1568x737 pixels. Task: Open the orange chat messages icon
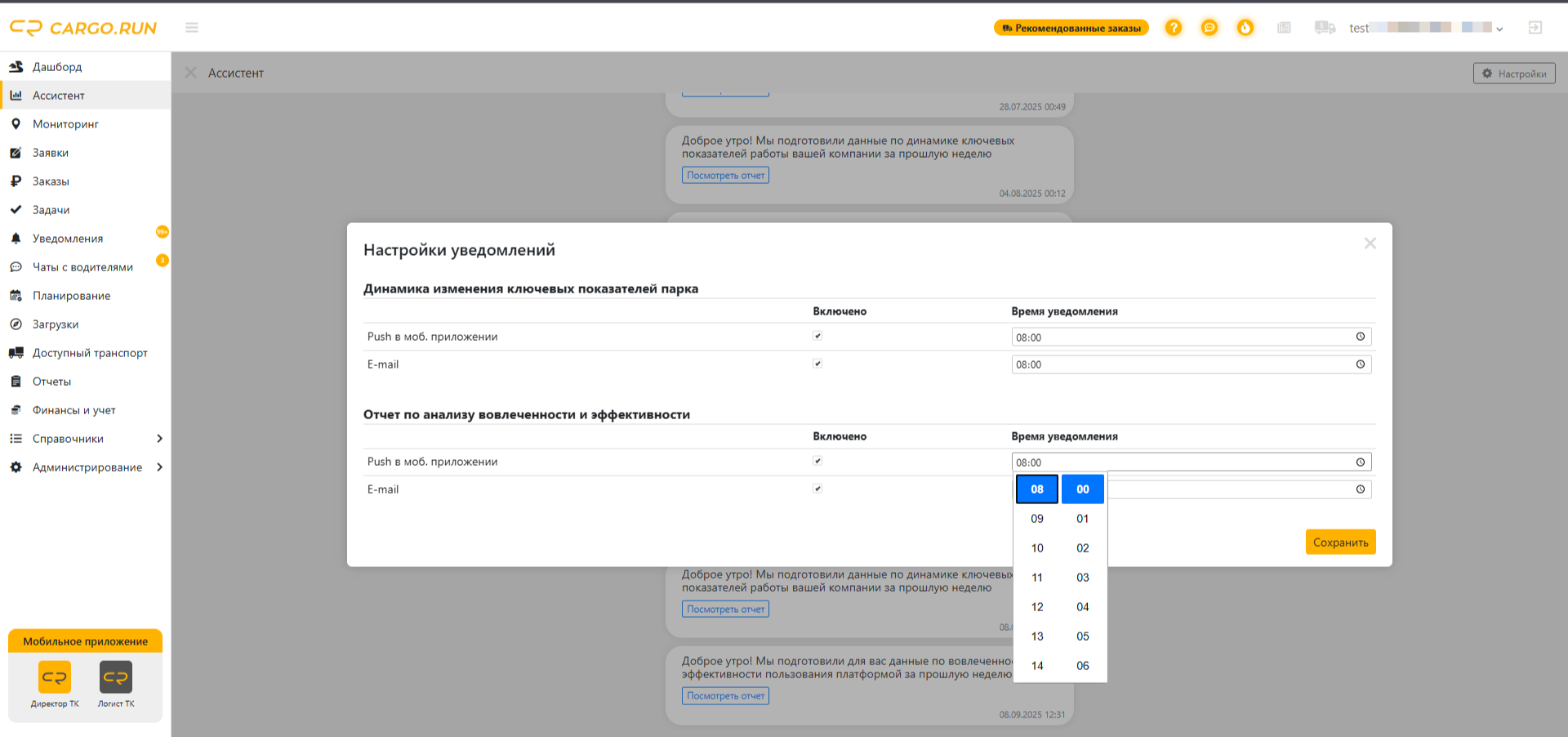[1209, 28]
